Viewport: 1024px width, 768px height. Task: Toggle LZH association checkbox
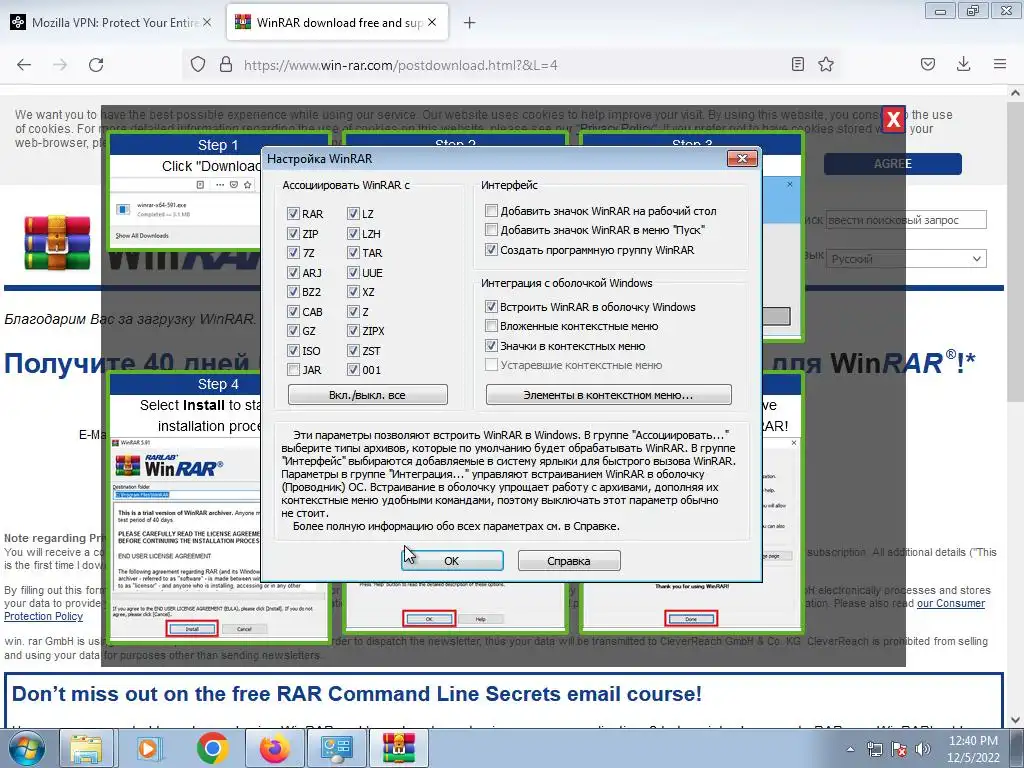(353, 233)
